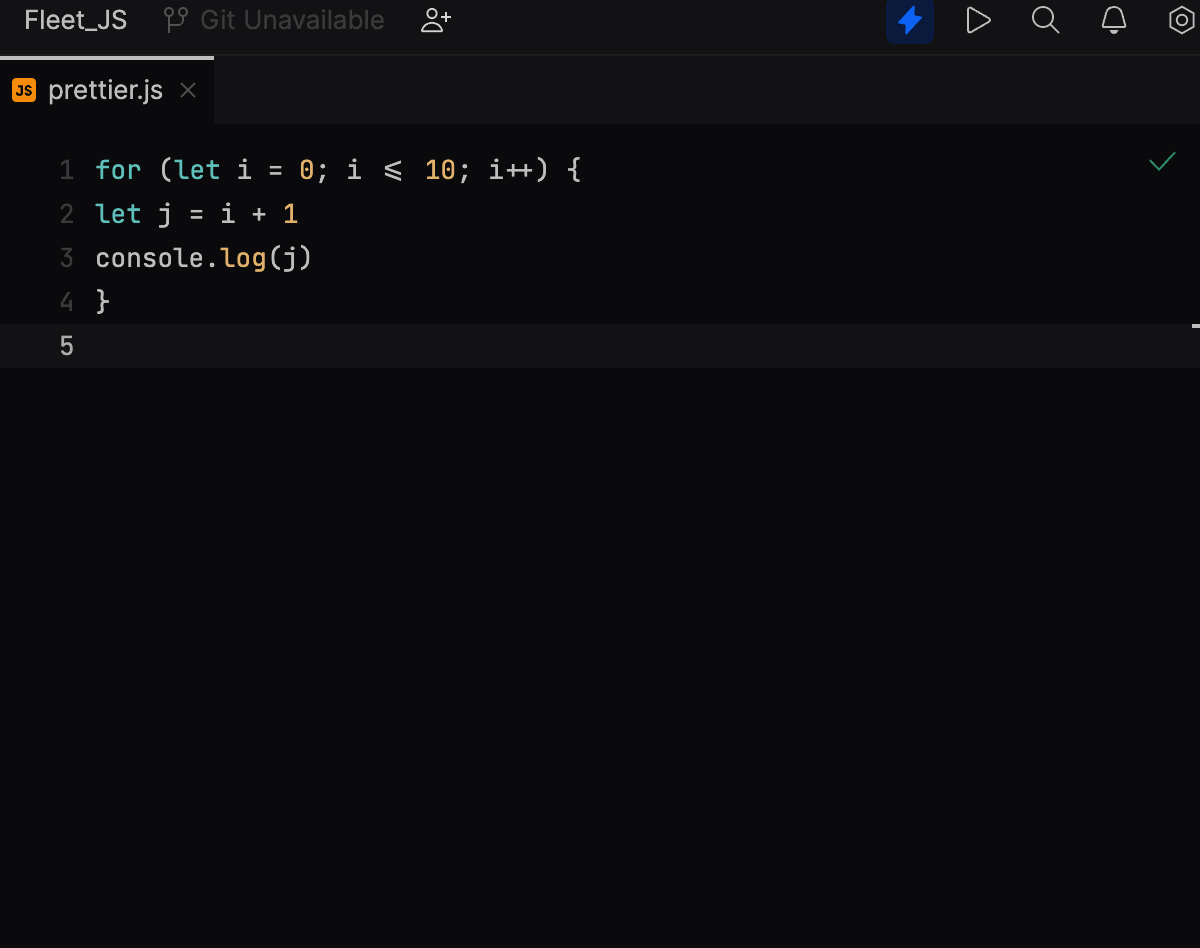Image resolution: width=1200 pixels, height=948 pixels.
Task: Switch to the prettier.js tab
Action: [x=106, y=90]
